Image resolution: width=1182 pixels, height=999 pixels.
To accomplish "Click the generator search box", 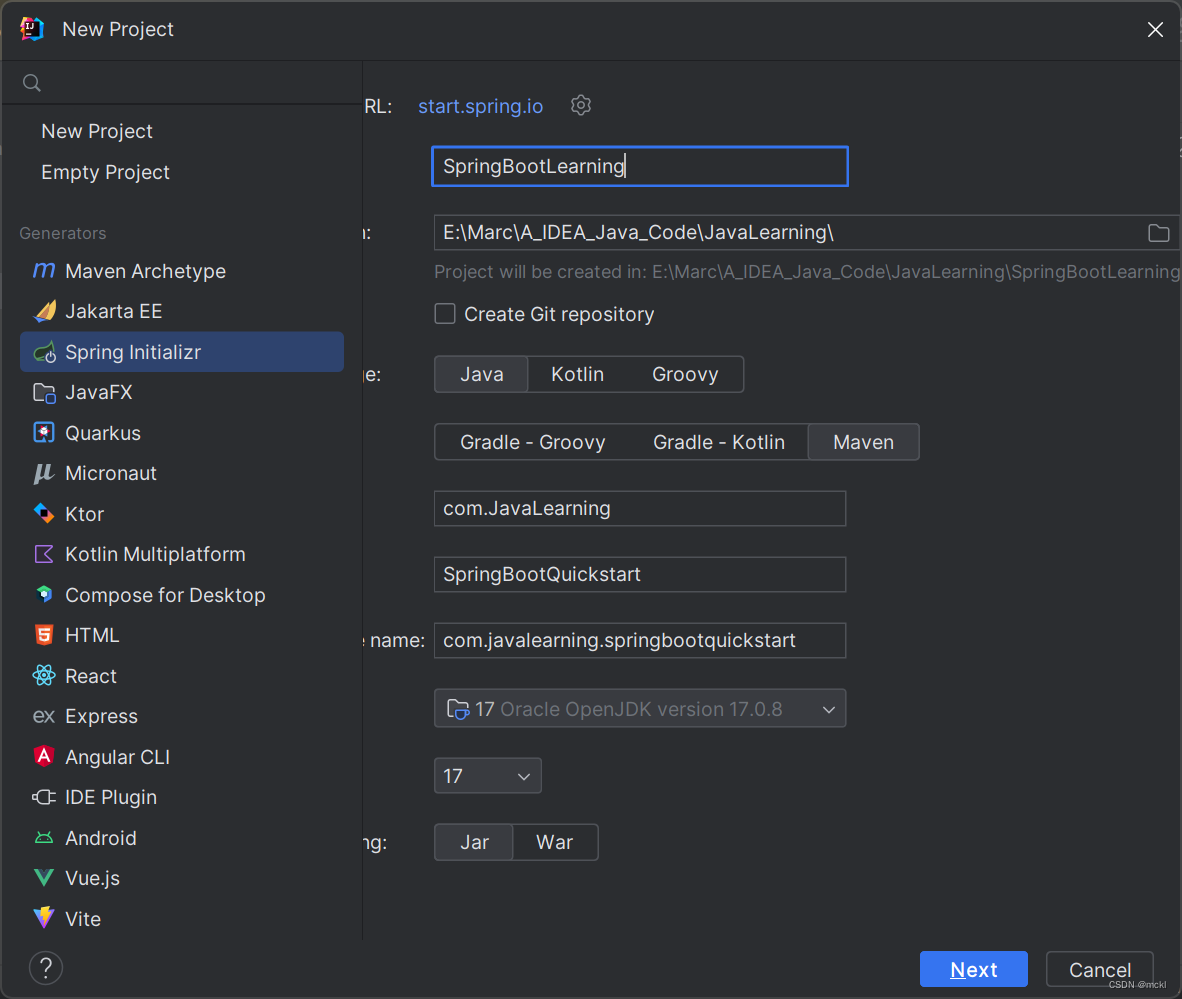I will [182, 83].
